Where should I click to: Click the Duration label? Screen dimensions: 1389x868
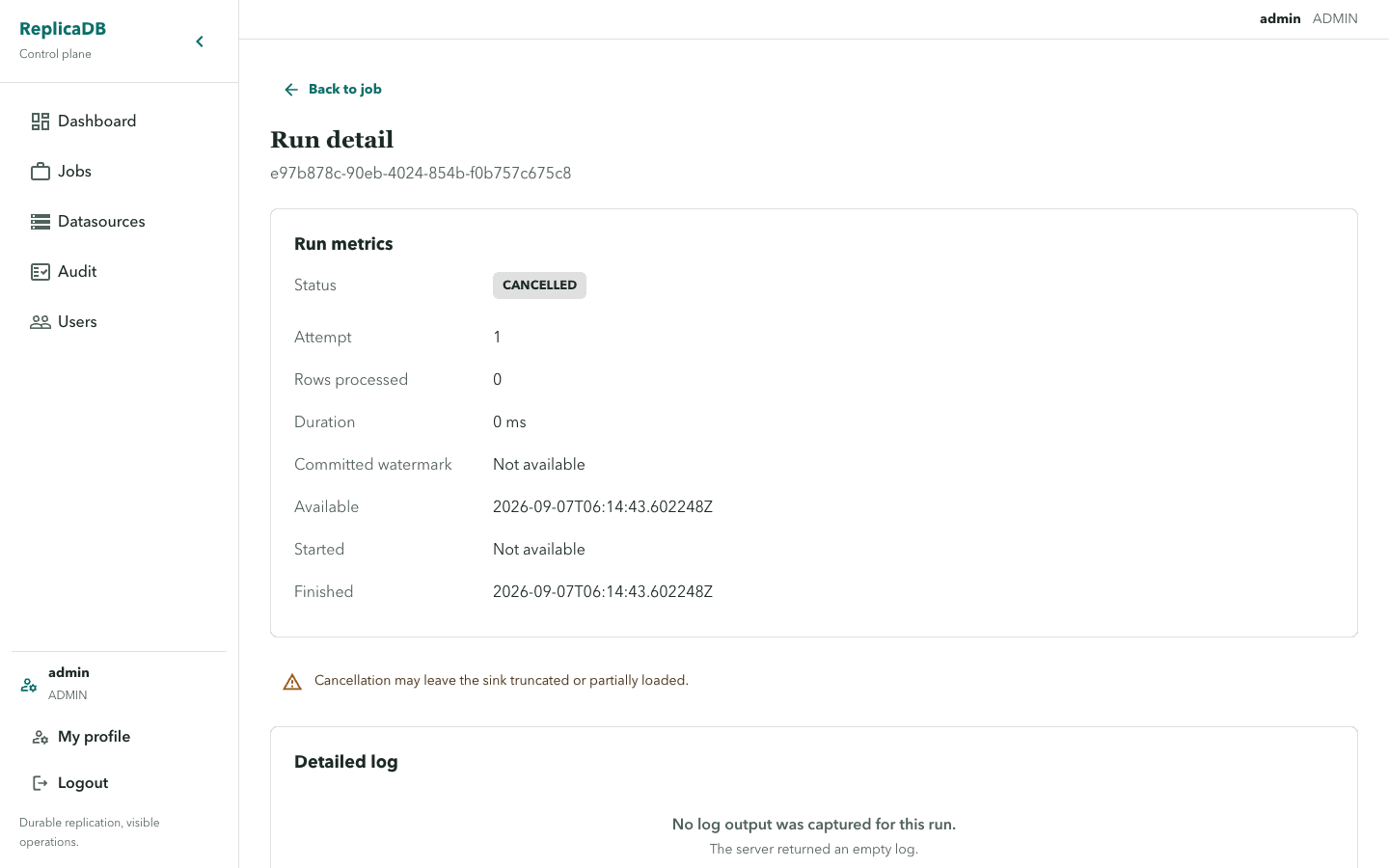pos(325,422)
